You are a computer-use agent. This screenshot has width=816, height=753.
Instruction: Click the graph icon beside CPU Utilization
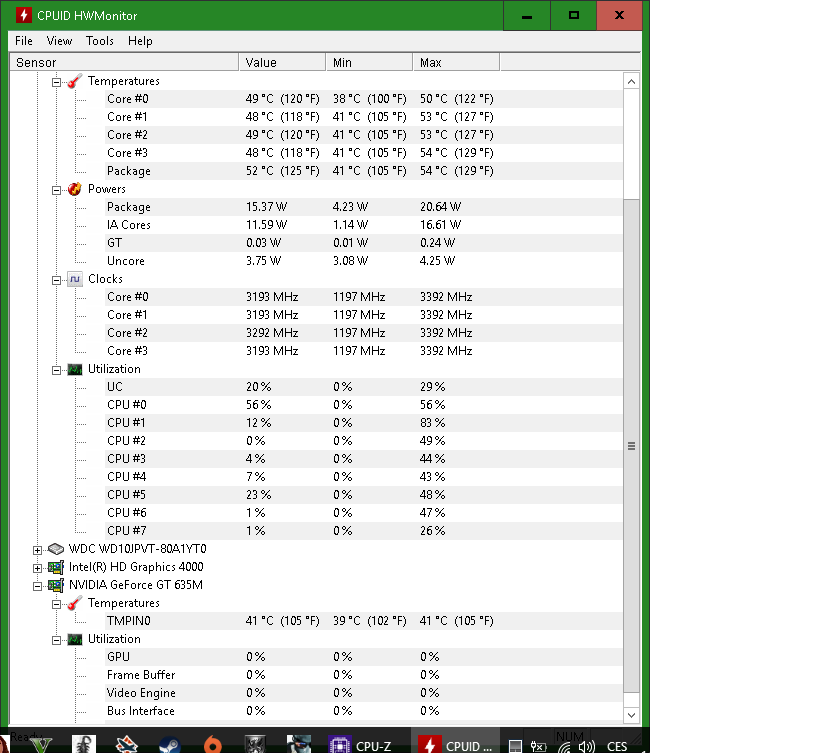tap(75, 369)
